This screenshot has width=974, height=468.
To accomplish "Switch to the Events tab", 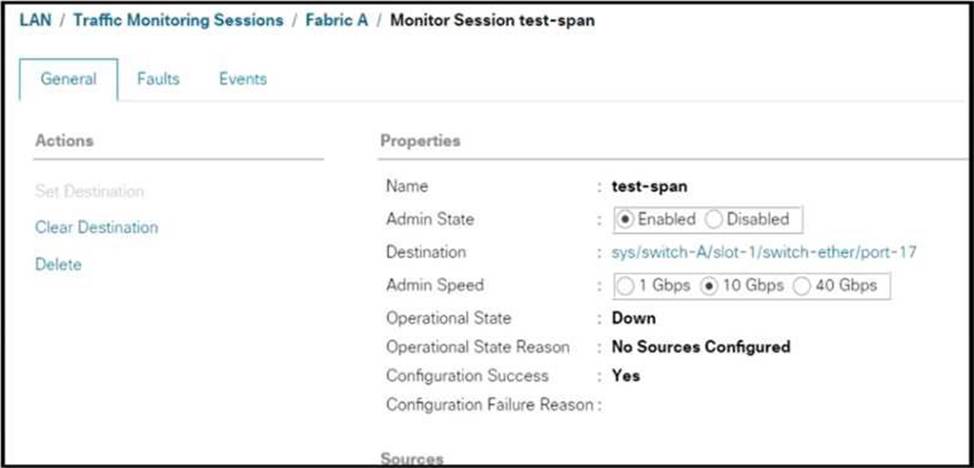I will coord(243,79).
